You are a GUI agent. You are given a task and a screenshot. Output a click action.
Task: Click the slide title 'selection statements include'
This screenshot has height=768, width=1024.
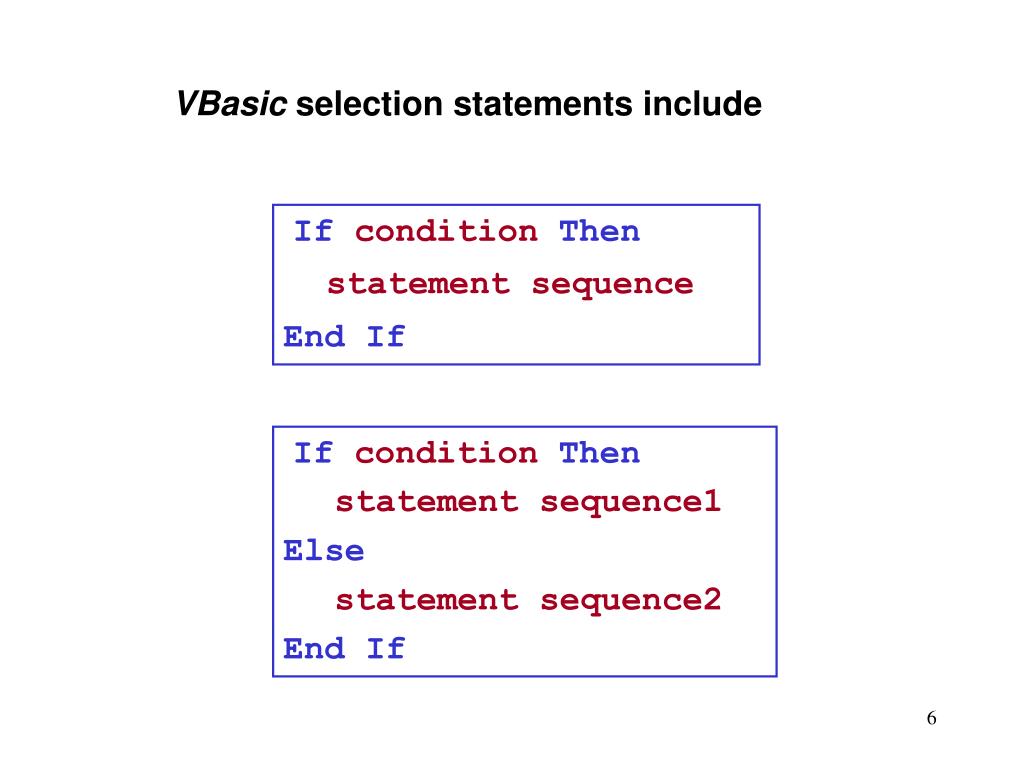(x=529, y=104)
